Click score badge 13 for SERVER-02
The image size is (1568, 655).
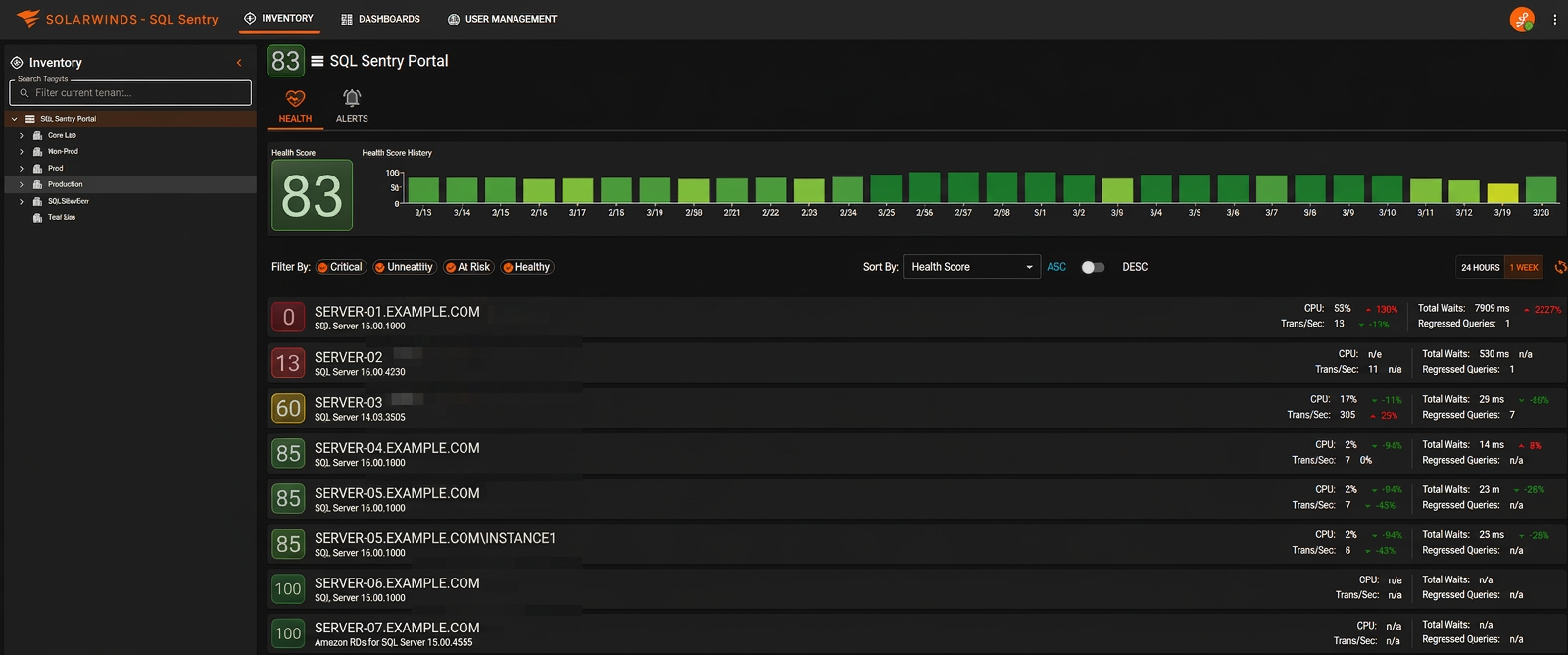288,363
